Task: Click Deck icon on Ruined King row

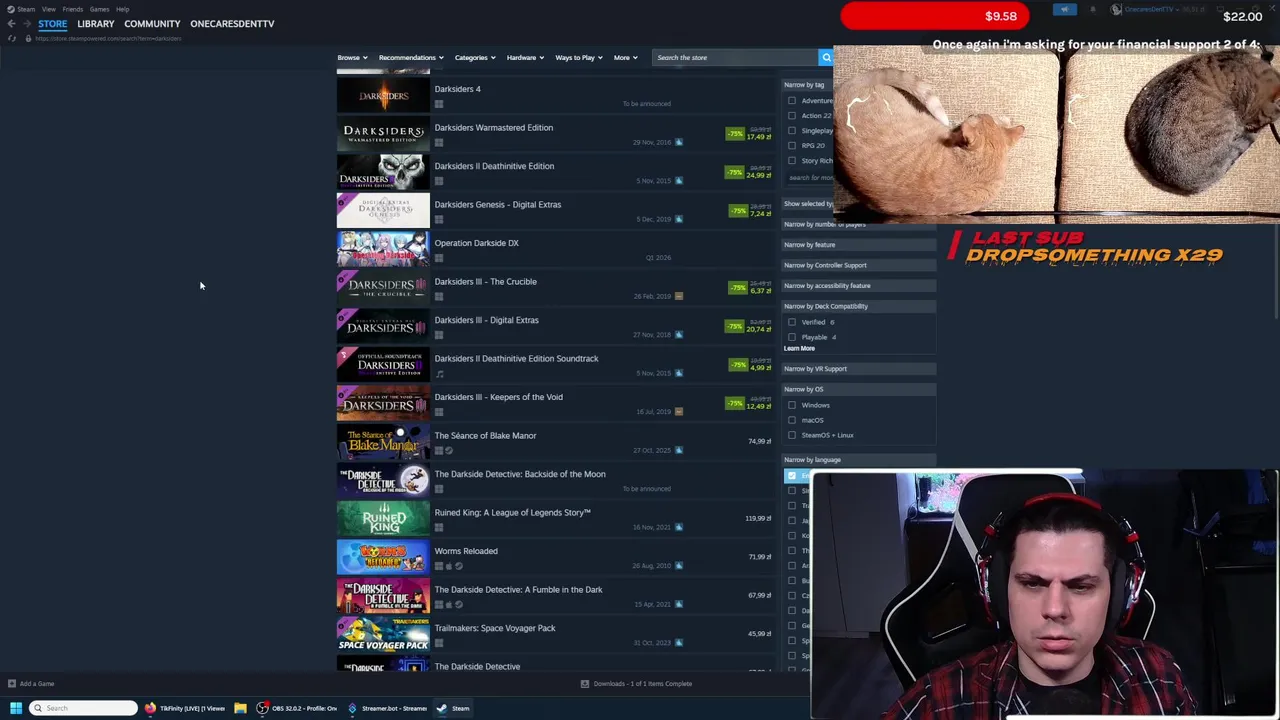Action: tap(679, 527)
